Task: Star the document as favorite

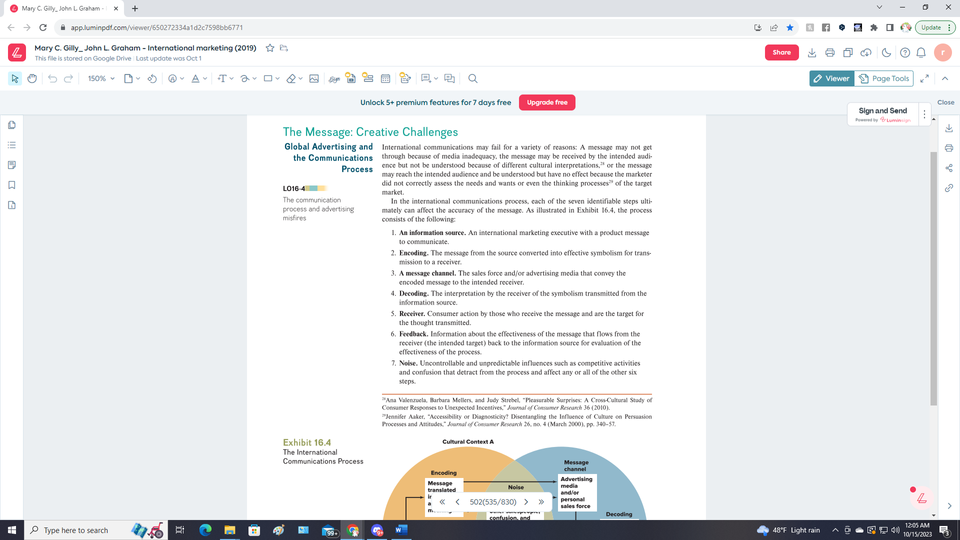Action: pyautogui.click(x=270, y=48)
